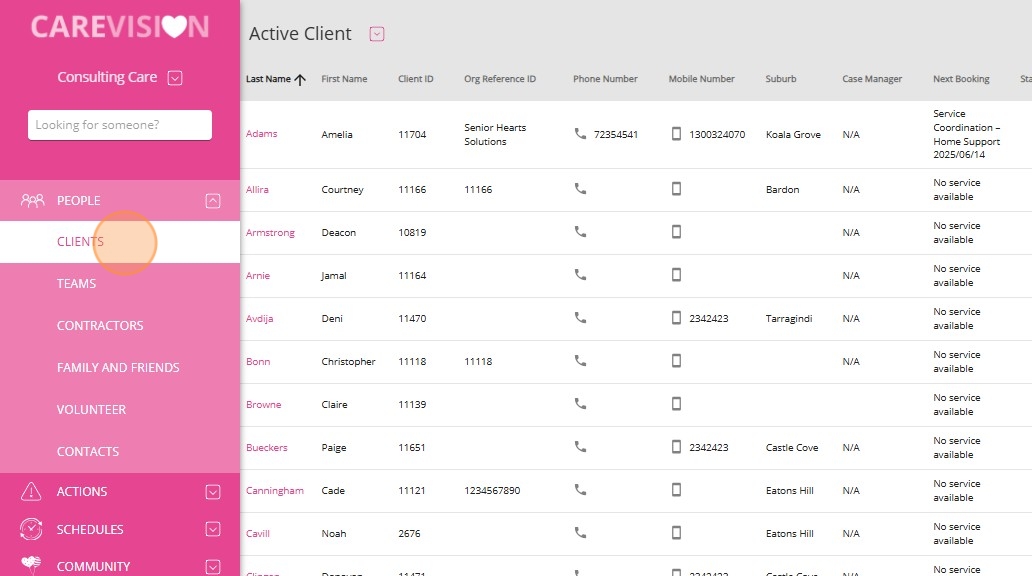Select Client ID 11704 cell
This screenshot has height=576, width=1032.
point(412,134)
